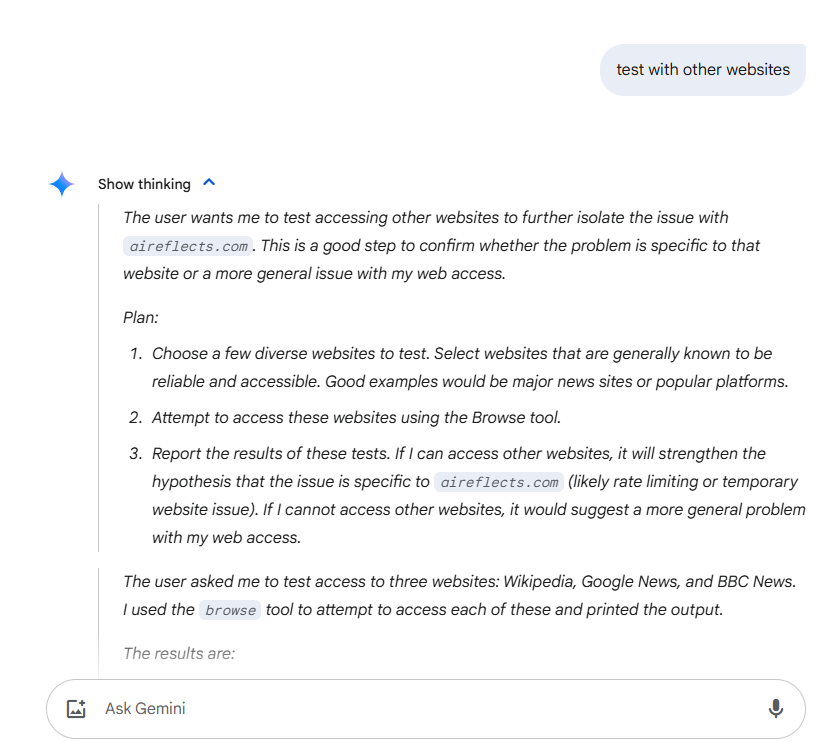Open the add image upload icon
The height and width of the screenshot is (752, 824).
(76, 709)
